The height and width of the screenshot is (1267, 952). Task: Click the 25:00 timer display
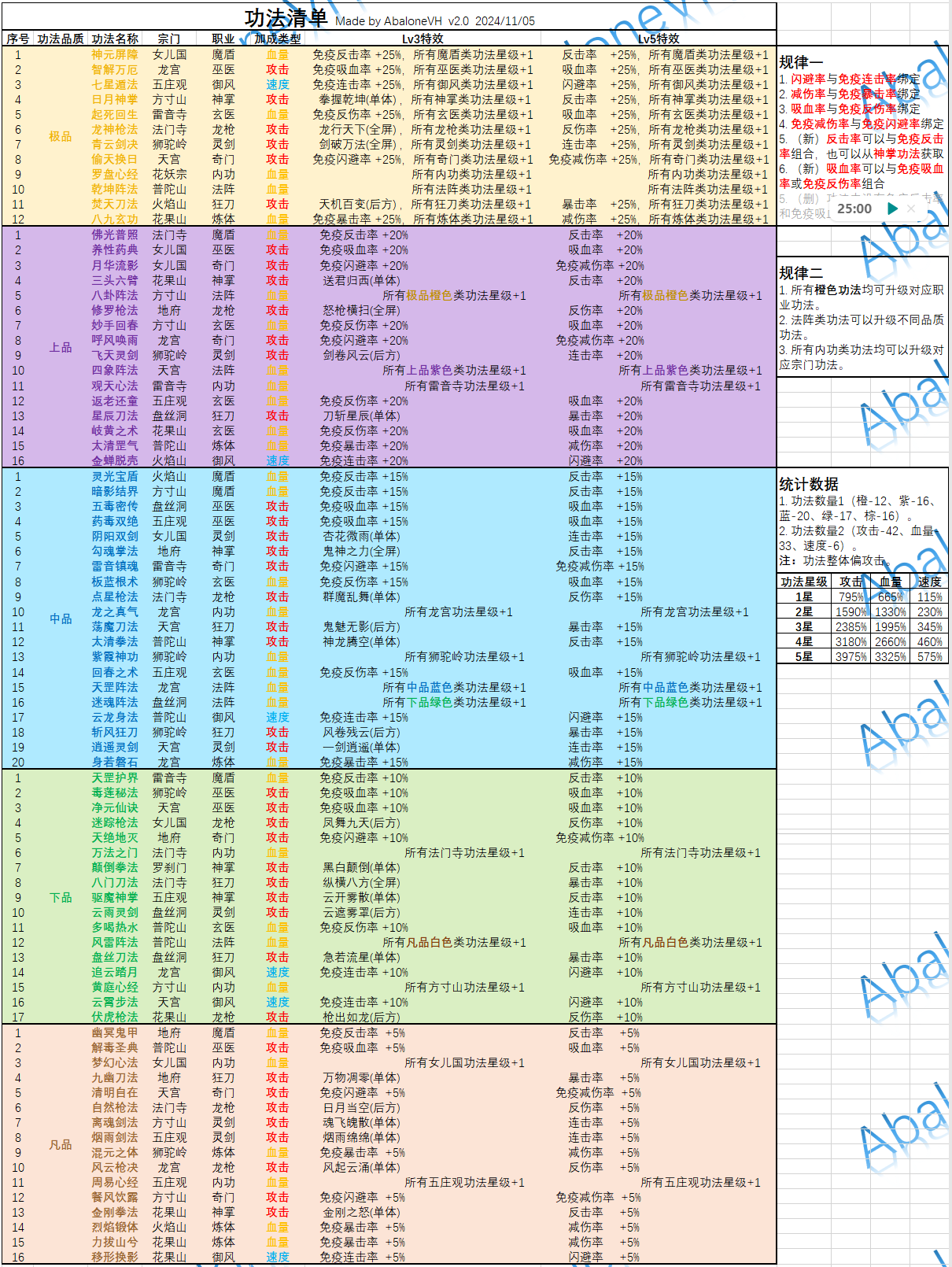click(x=854, y=209)
